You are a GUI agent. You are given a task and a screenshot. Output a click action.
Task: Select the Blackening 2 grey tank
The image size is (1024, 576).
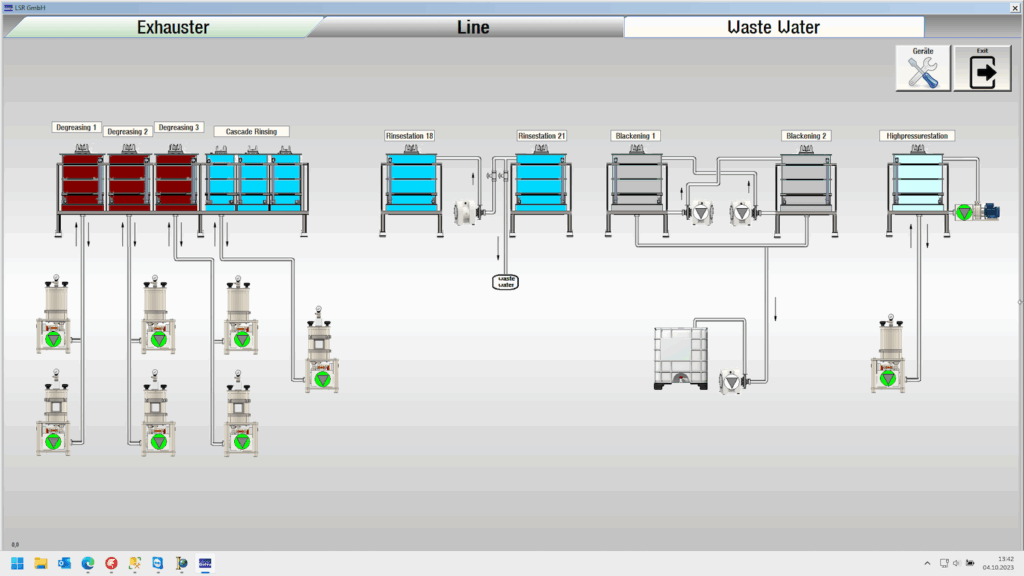coord(807,182)
